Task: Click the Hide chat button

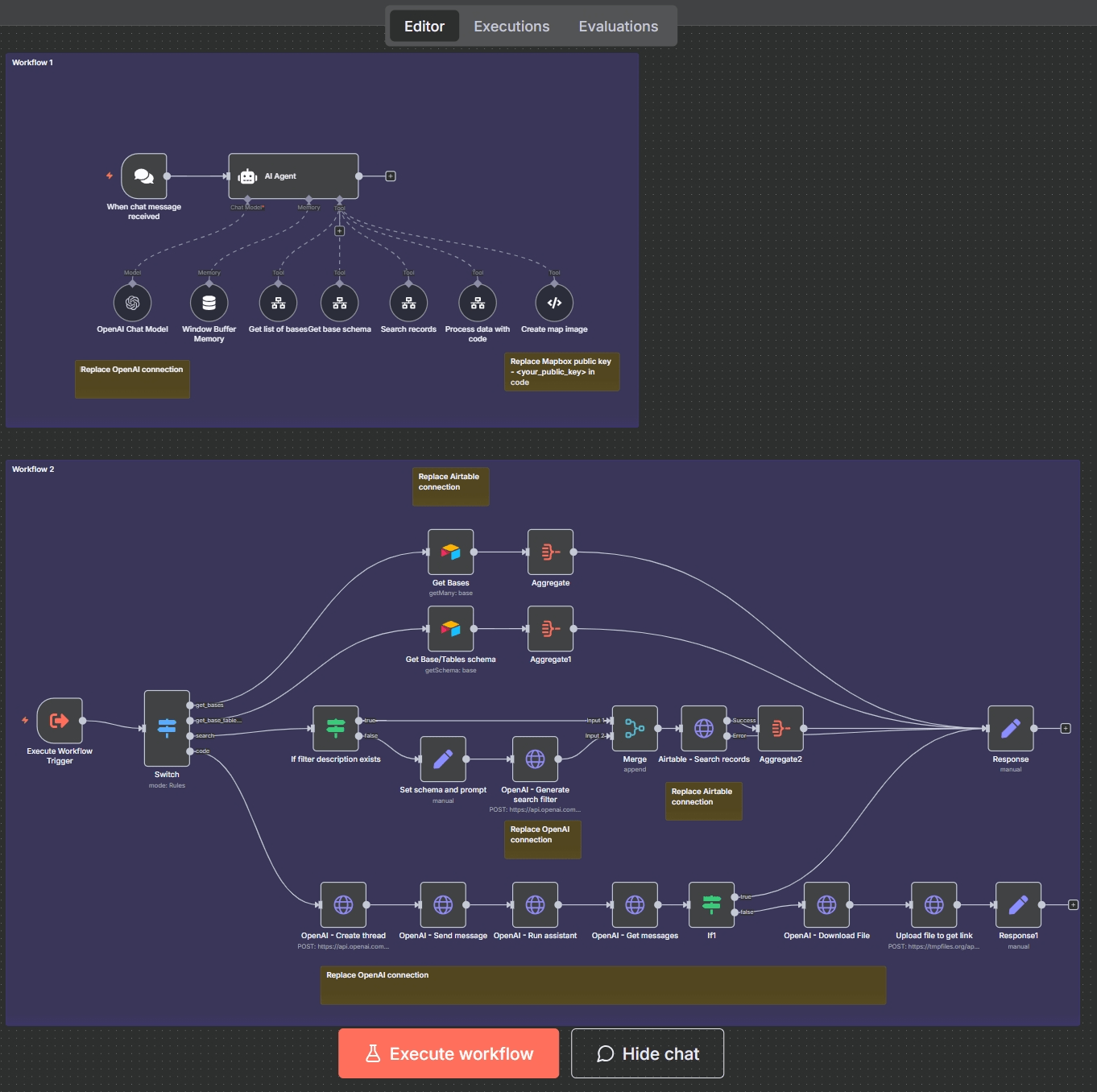Action: click(648, 1053)
